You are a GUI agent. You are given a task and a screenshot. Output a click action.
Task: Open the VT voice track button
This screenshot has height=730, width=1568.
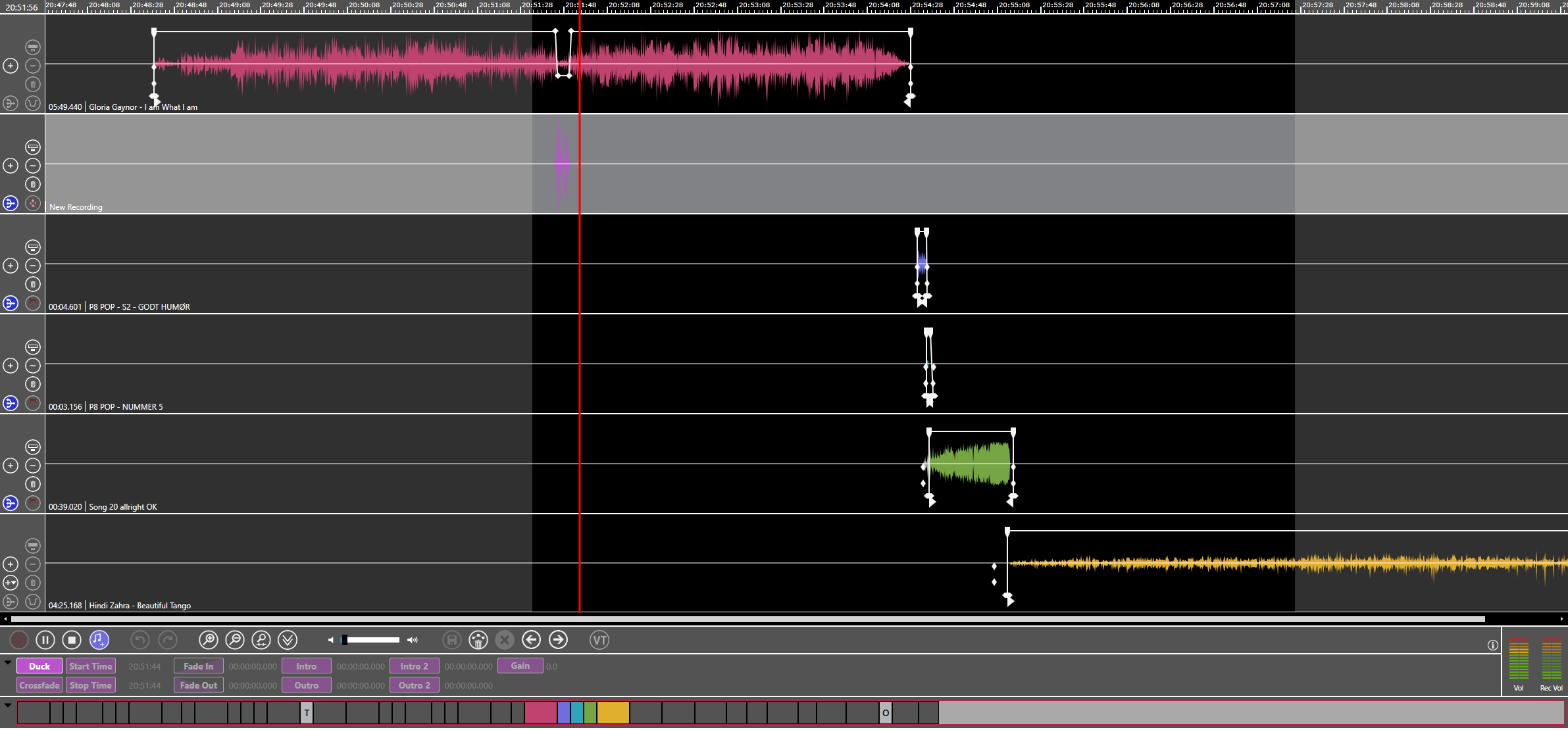pyautogui.click(x=599, y=640)
